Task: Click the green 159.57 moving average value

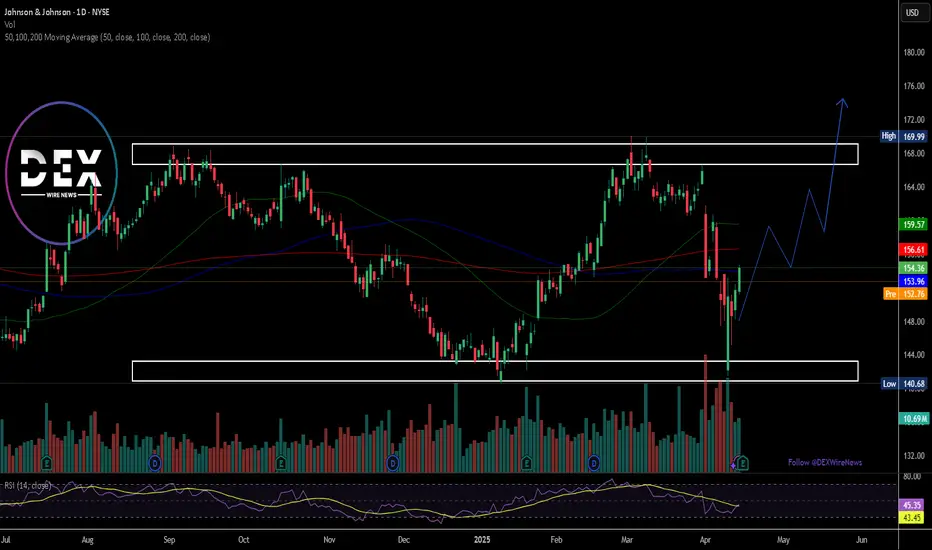Action: coord(914,224)
